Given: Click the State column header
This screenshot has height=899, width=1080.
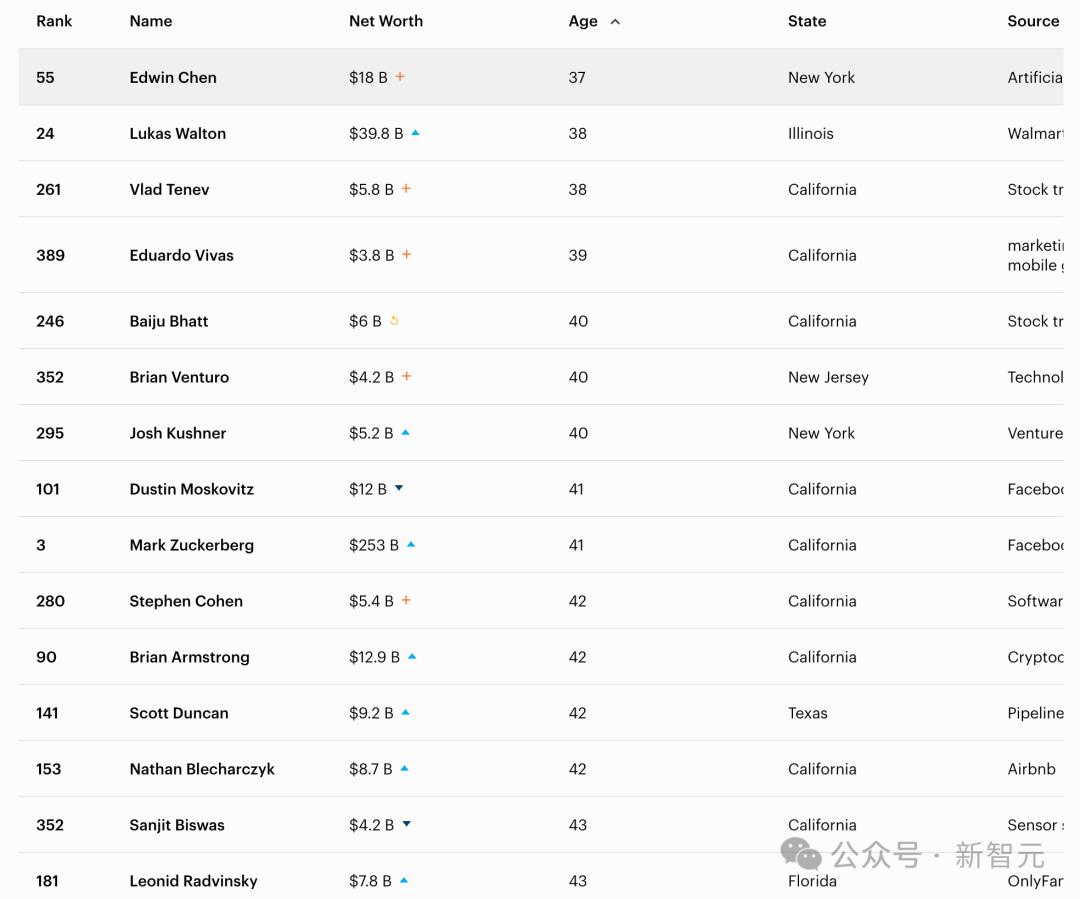Looking at the screenshot, I should click(x=807, y=21).
